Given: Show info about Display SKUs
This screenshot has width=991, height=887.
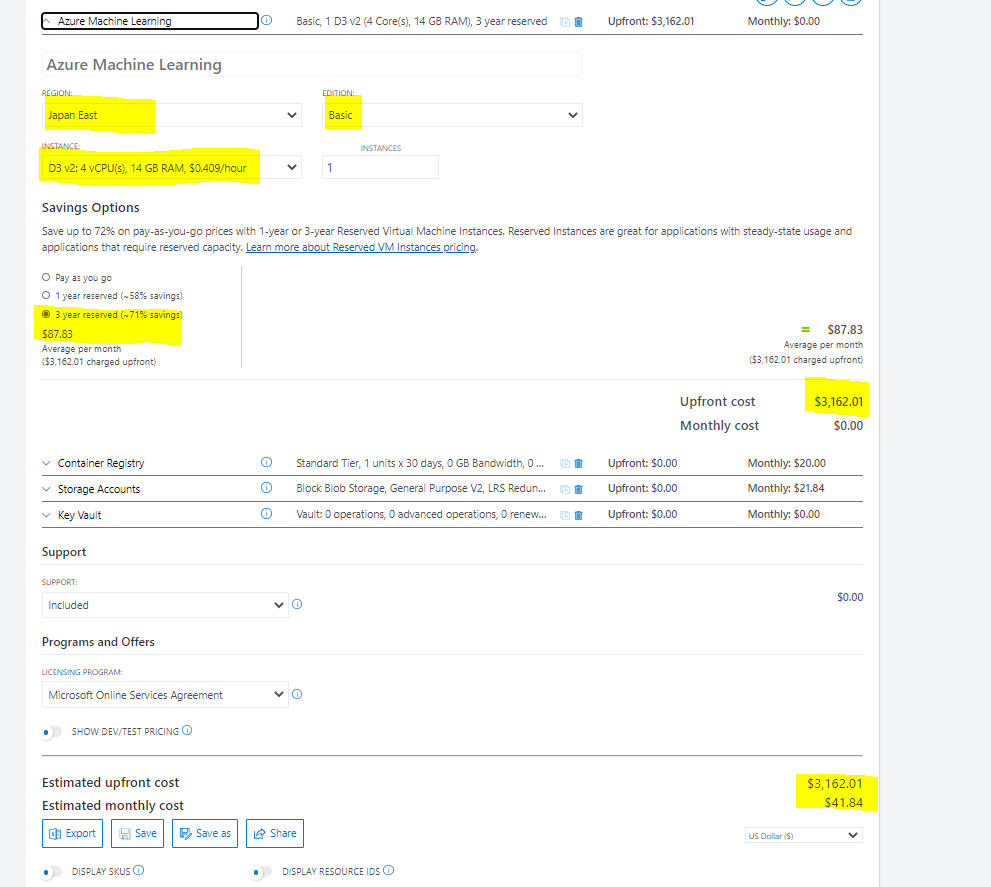Looking at the screenshot, I should pyautogui.click(x=139, y=870).
